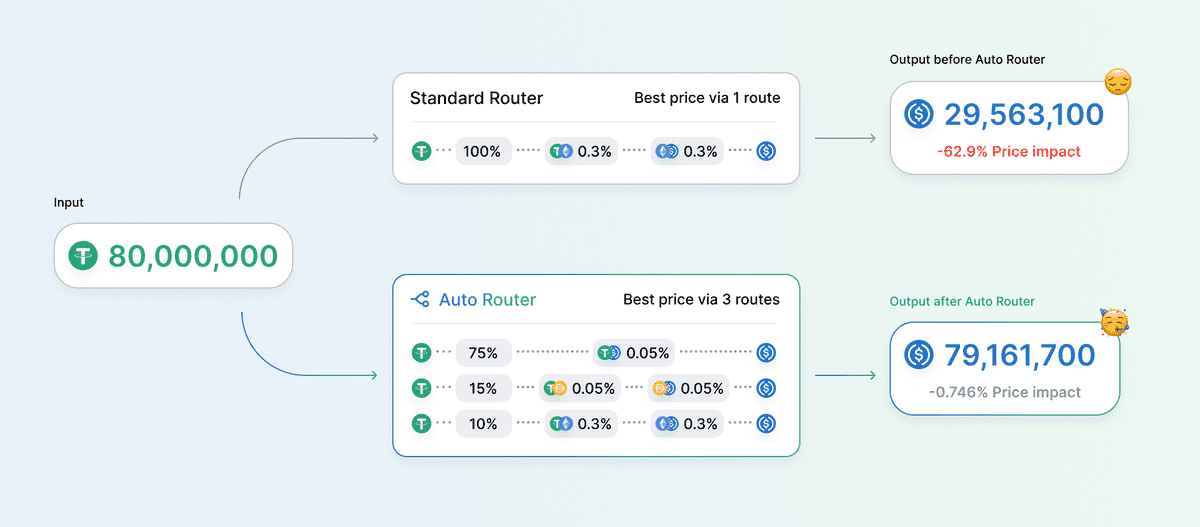The height and width of the screenshot is (527, 1200).
Task: Click the 15% allocation pill
Action: pos(483,388)
